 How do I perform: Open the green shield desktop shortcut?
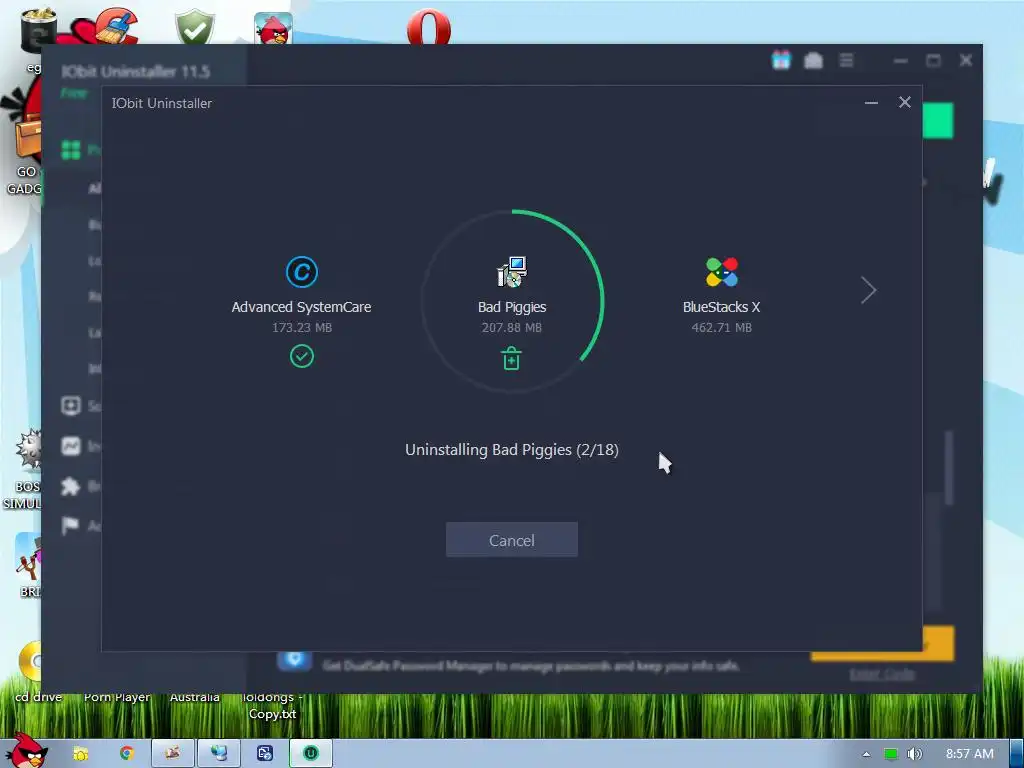(x=195, y=28)
